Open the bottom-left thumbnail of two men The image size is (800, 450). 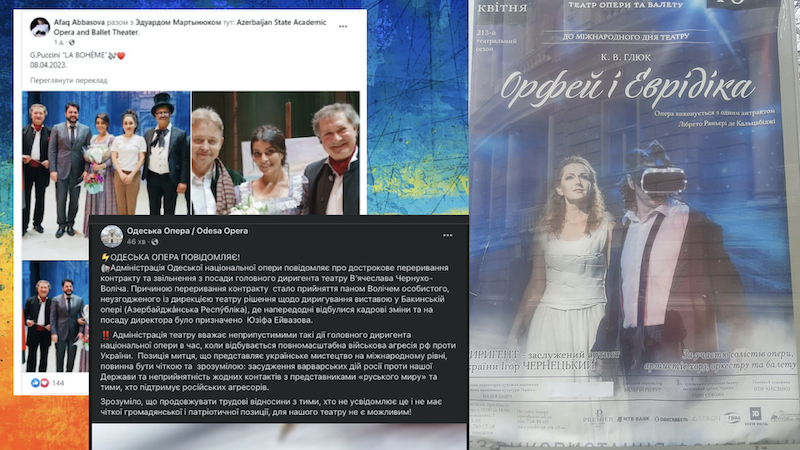[56, 316]
